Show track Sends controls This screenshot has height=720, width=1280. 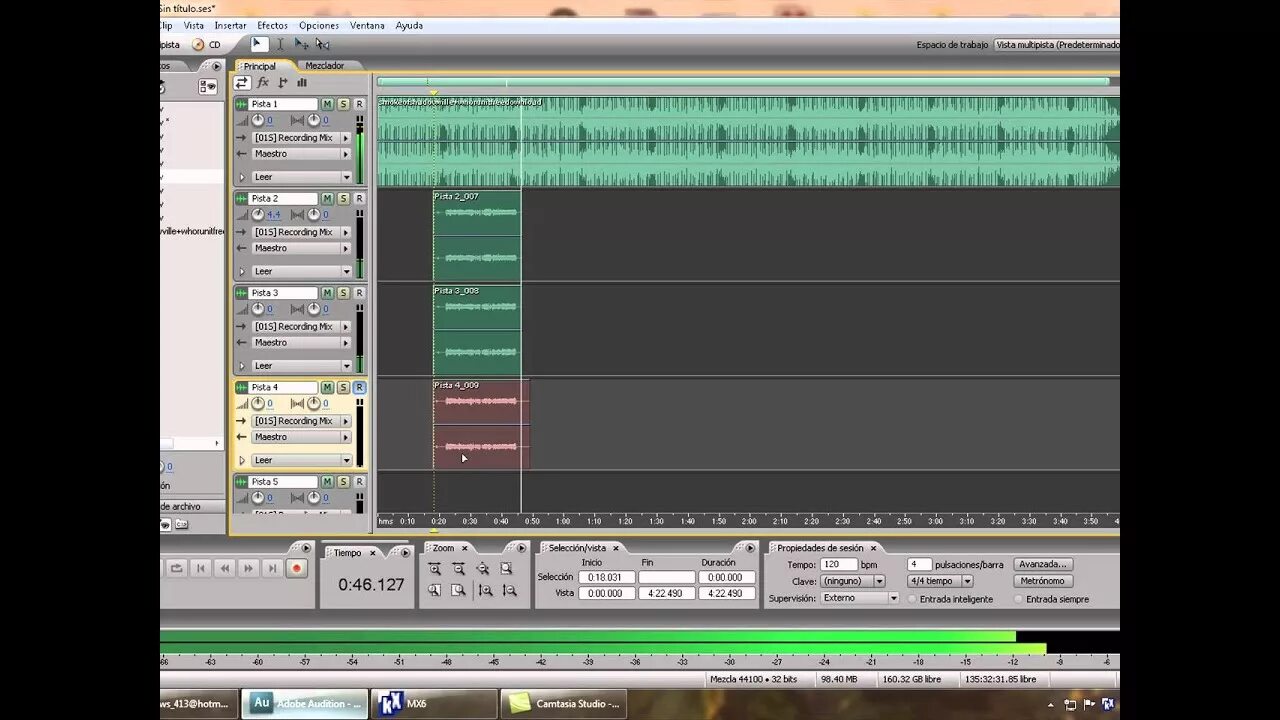[x=283, y=83]
